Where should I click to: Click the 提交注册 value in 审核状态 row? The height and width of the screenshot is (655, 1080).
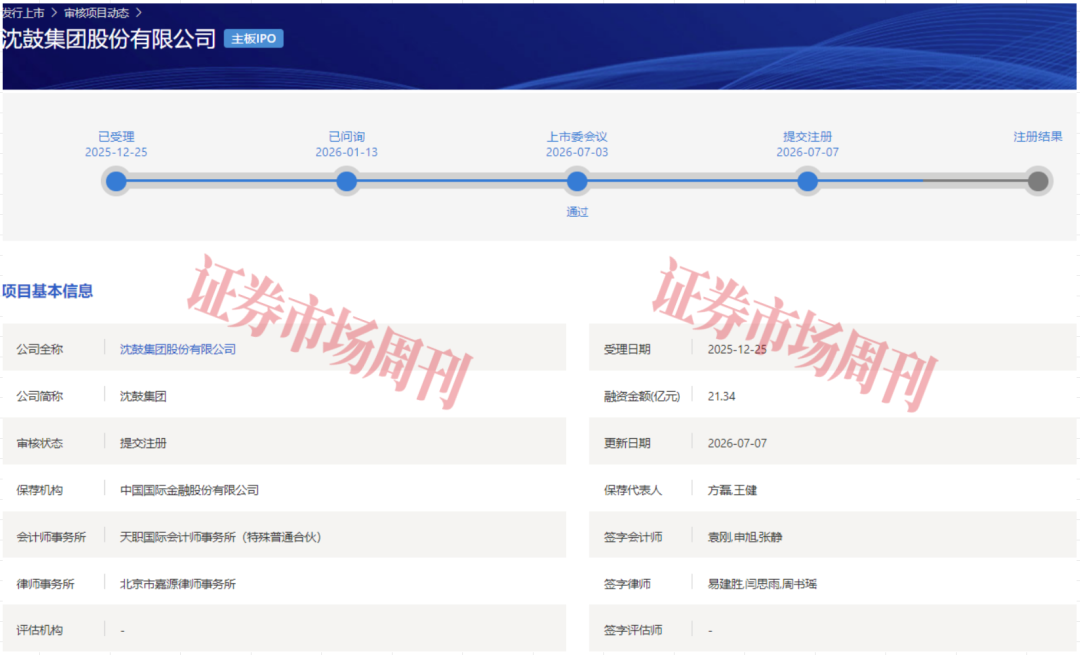tap(143, 443)
